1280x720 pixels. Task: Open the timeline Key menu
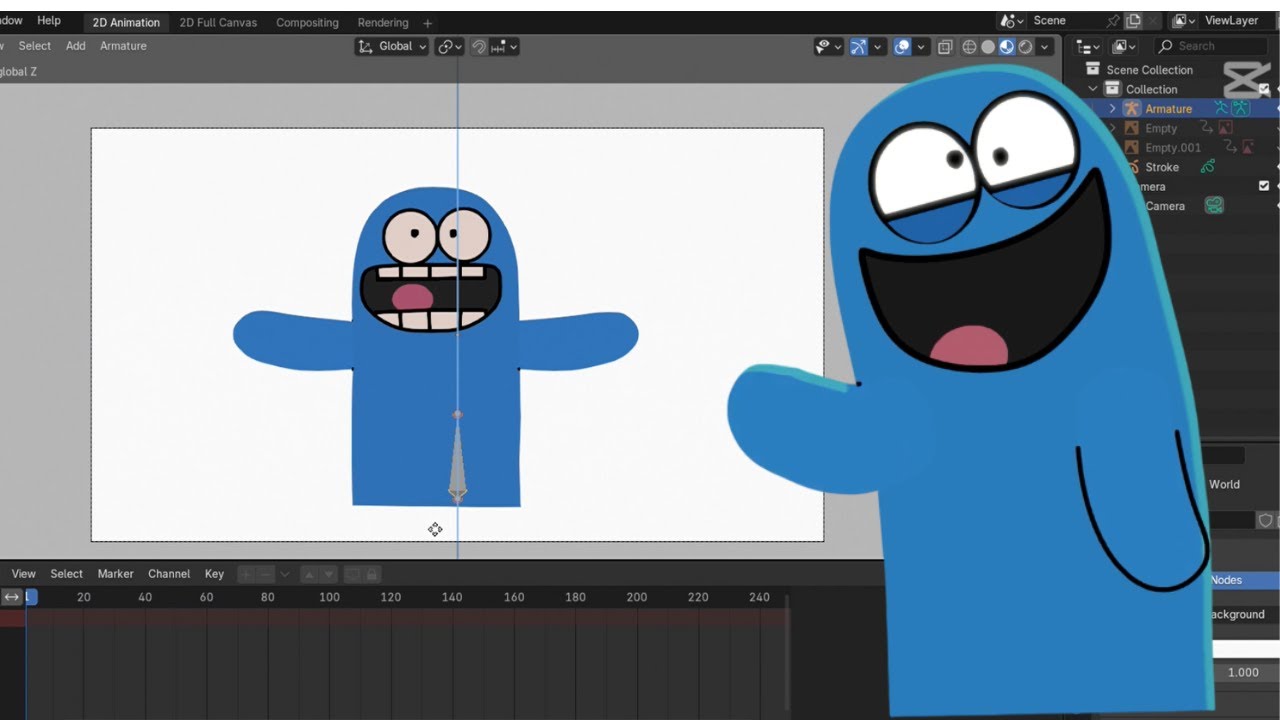coord(214,574)
